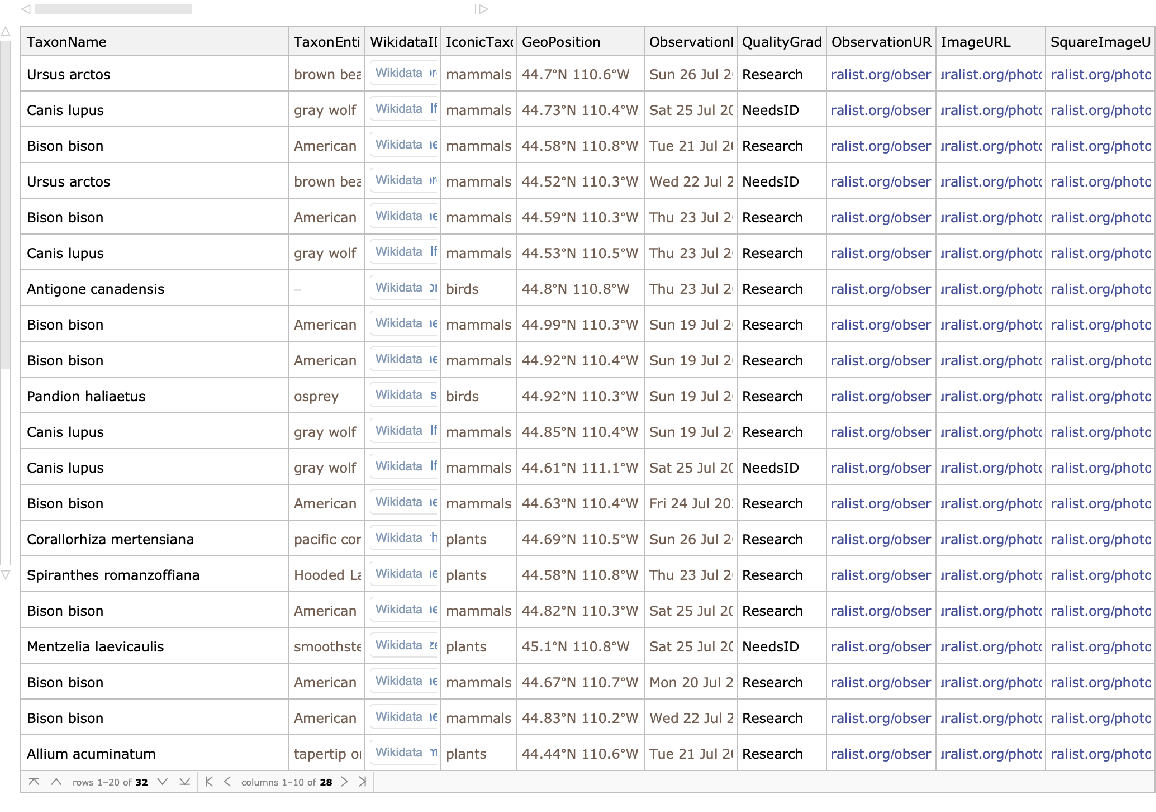
Task: Jump to the first row of the dataset
Action: pos(34,782)
